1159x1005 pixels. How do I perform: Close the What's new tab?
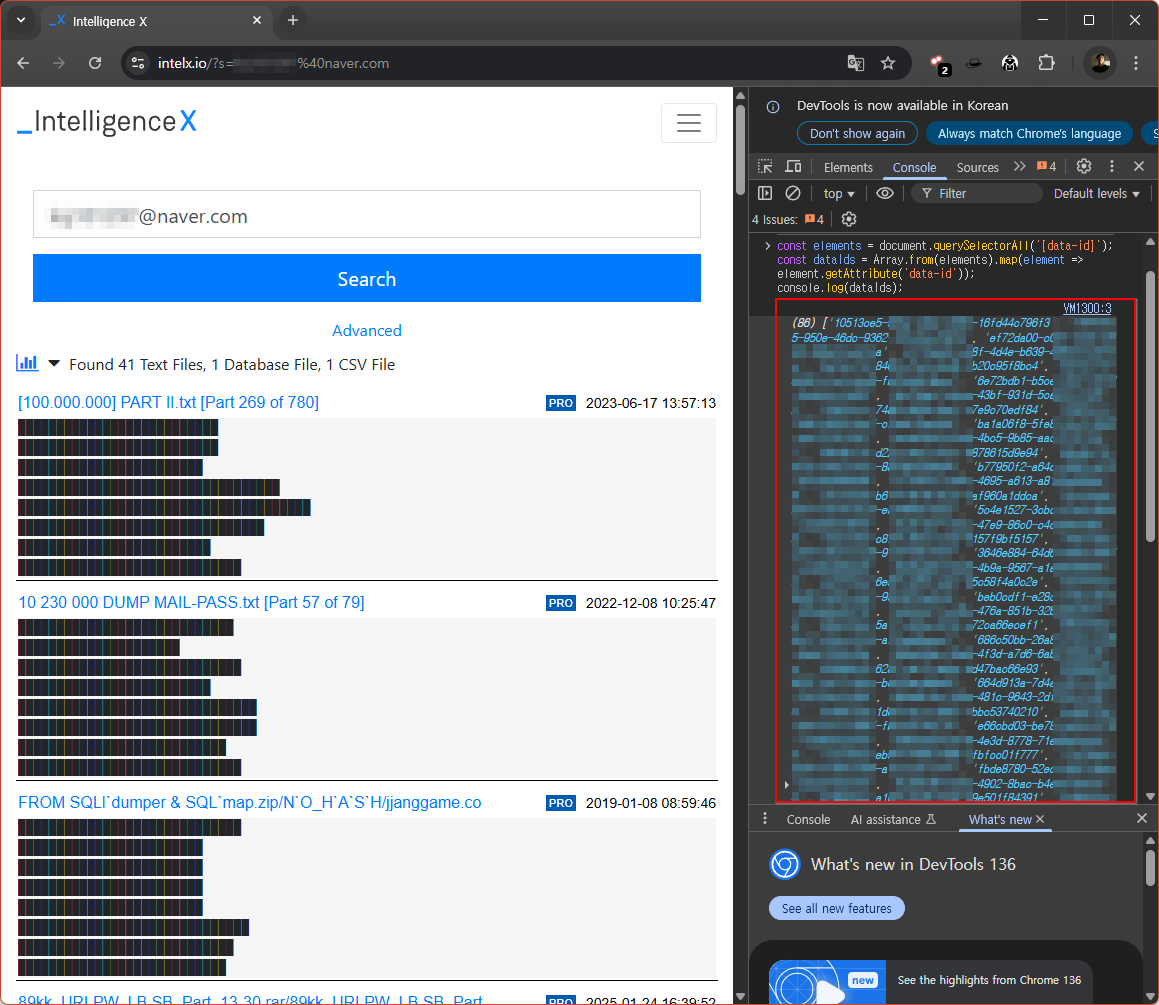(x=1040, y=819)
